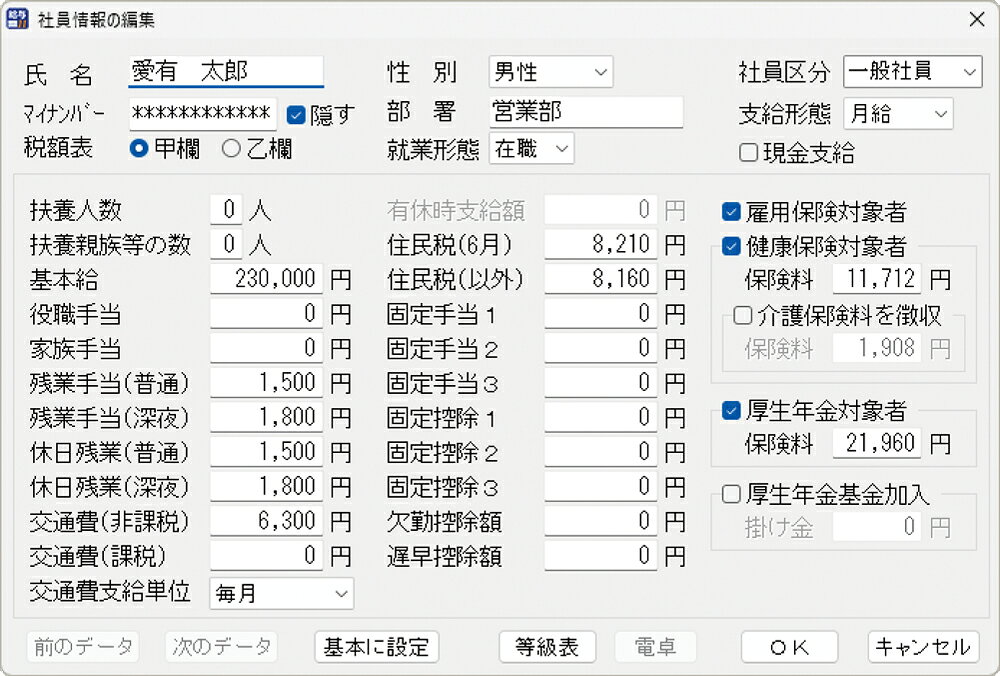The image size is (1000, 676).
Task: Open the 等級表 button
Action: tap(547, 647)
